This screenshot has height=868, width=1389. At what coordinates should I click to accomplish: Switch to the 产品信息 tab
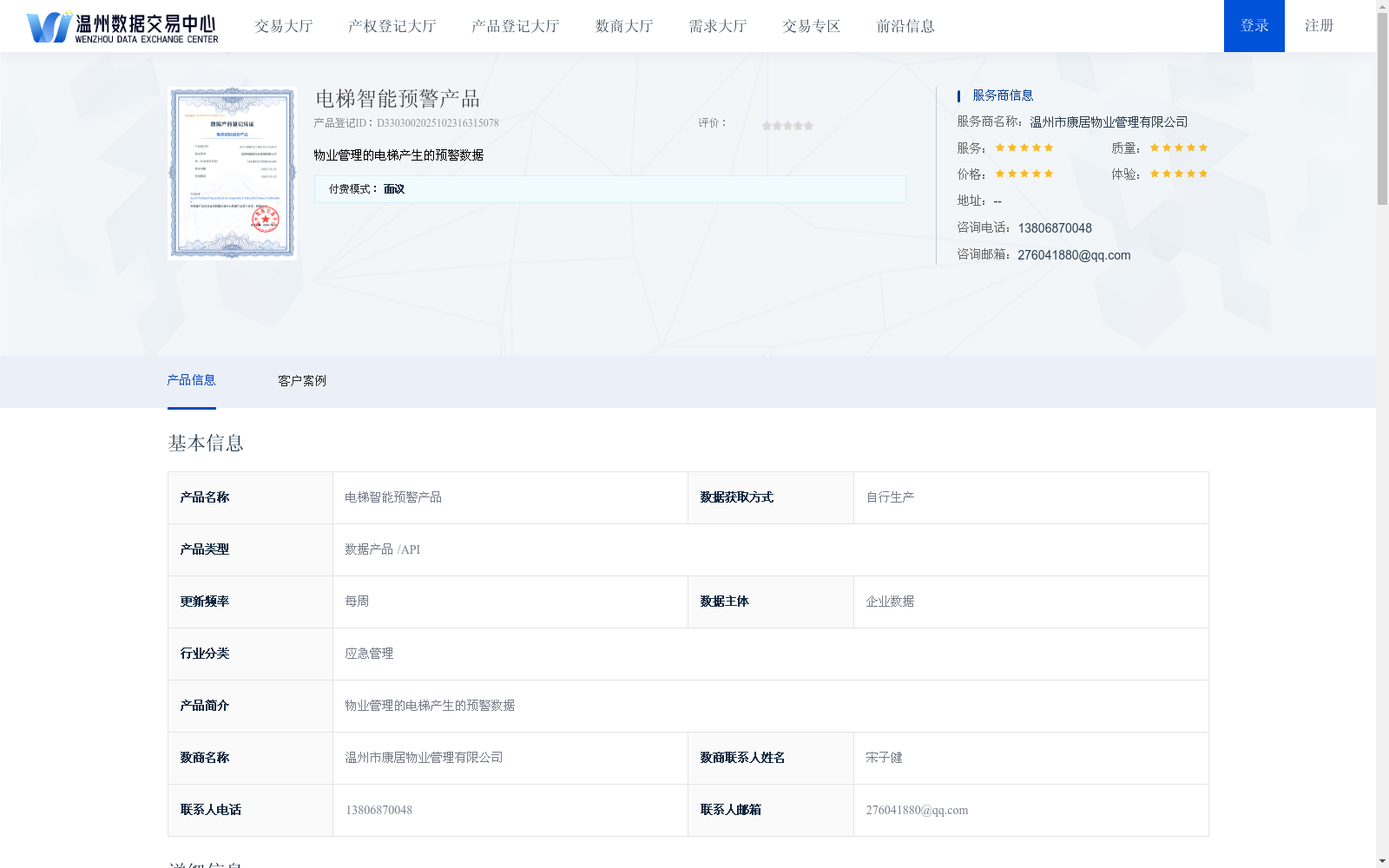tap(191, 380)
